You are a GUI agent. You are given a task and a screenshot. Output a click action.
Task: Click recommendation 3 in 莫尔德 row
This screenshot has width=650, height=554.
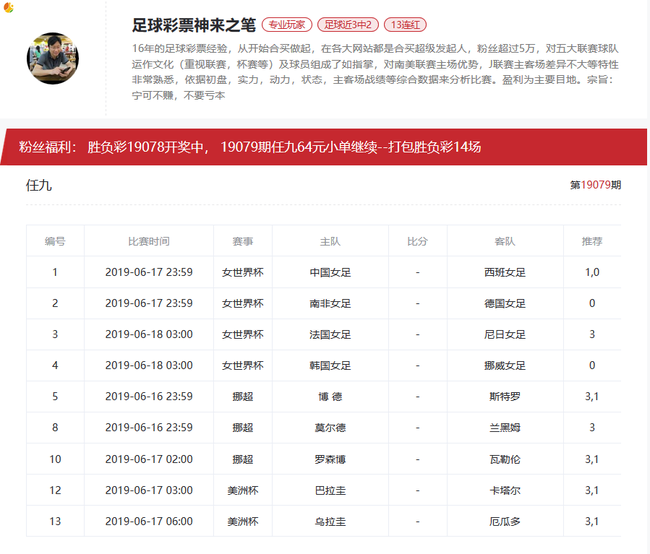[x=592, y=428]
